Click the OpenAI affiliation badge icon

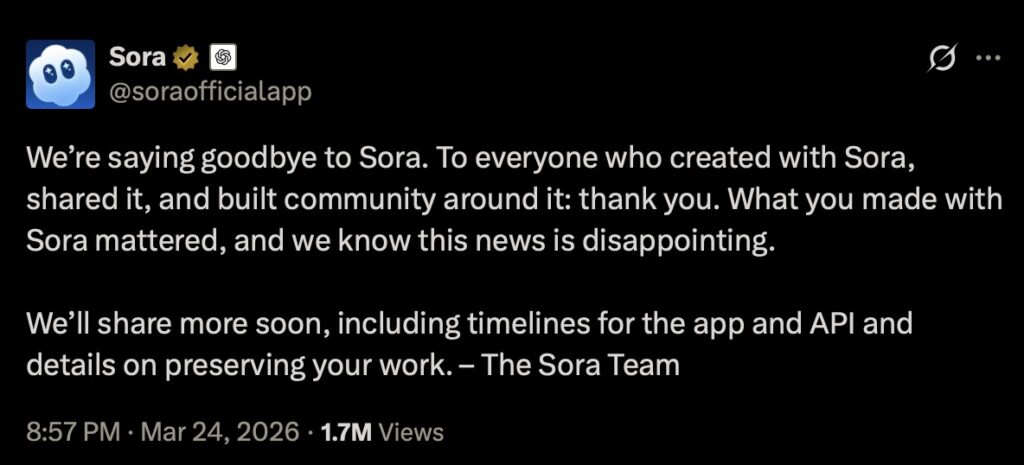tap(223, 58)
